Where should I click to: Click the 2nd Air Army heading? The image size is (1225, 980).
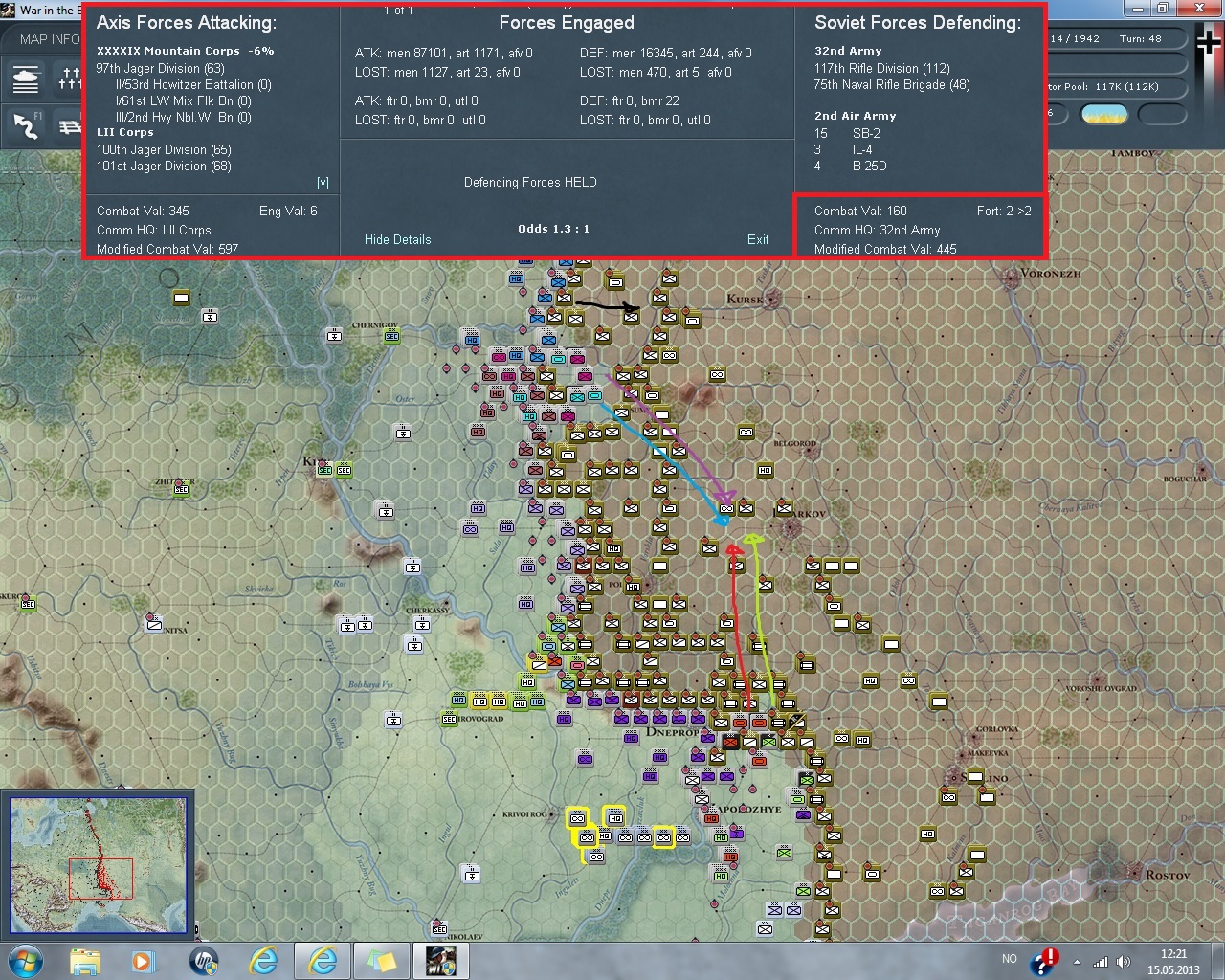point(856,116)
